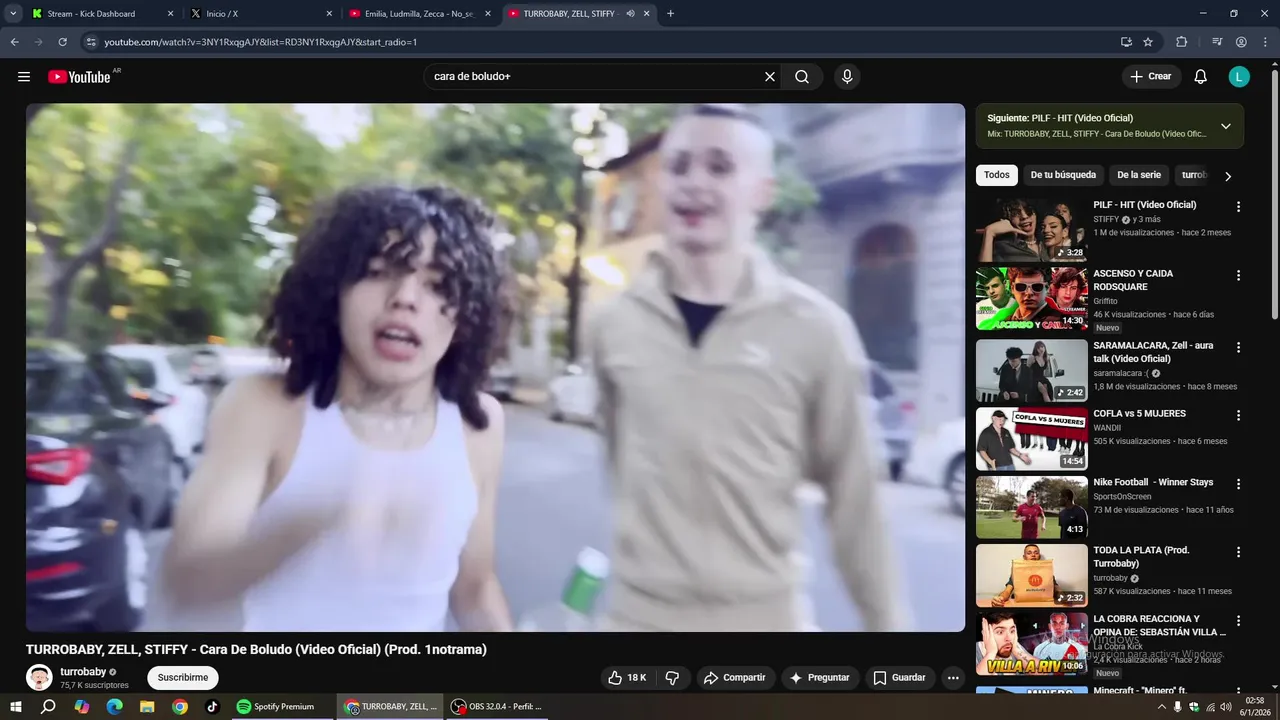
Task: Click the Suscribirme button
Action: coord(183,678)
